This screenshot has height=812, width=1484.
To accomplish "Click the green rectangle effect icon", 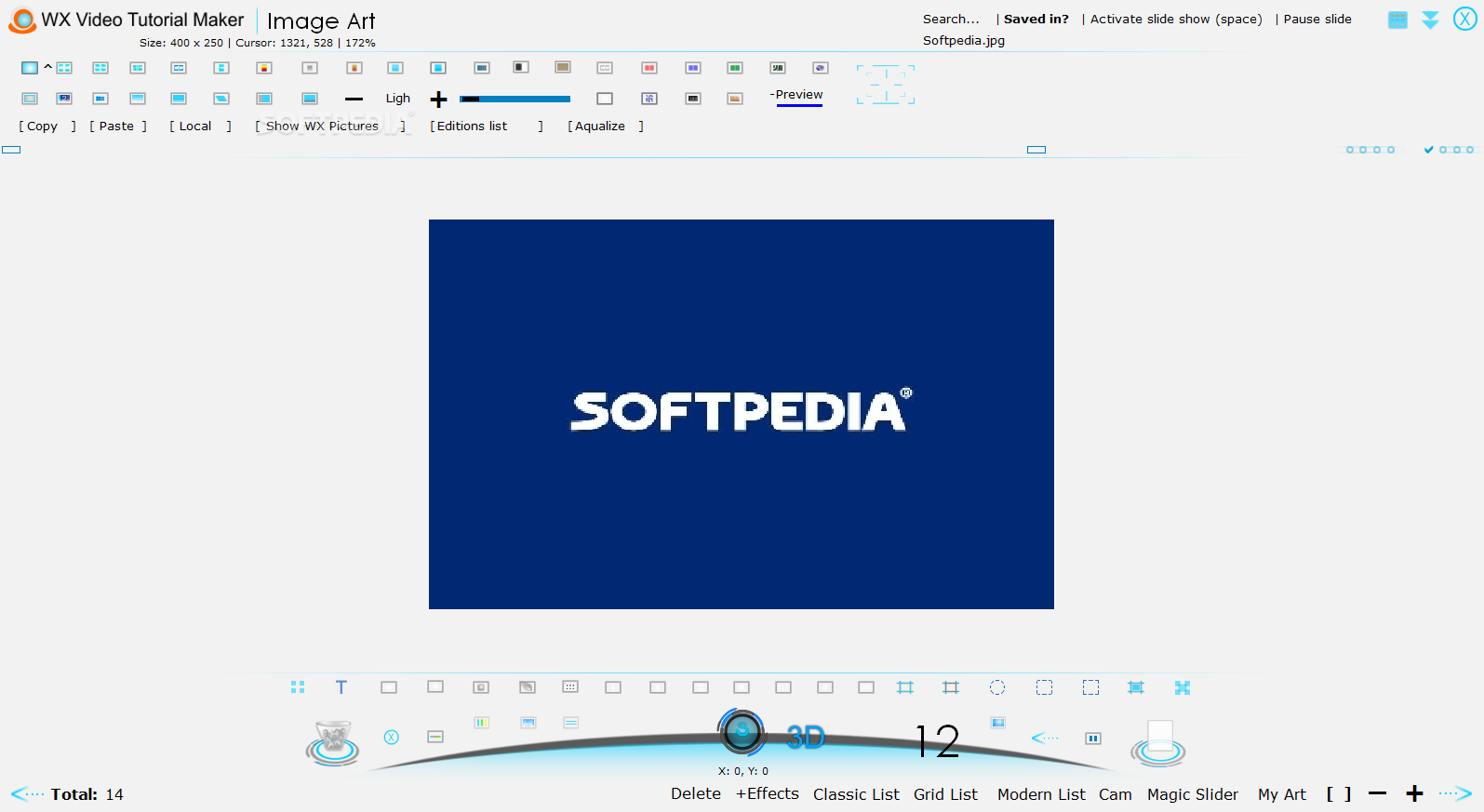I will pos(735,68).
